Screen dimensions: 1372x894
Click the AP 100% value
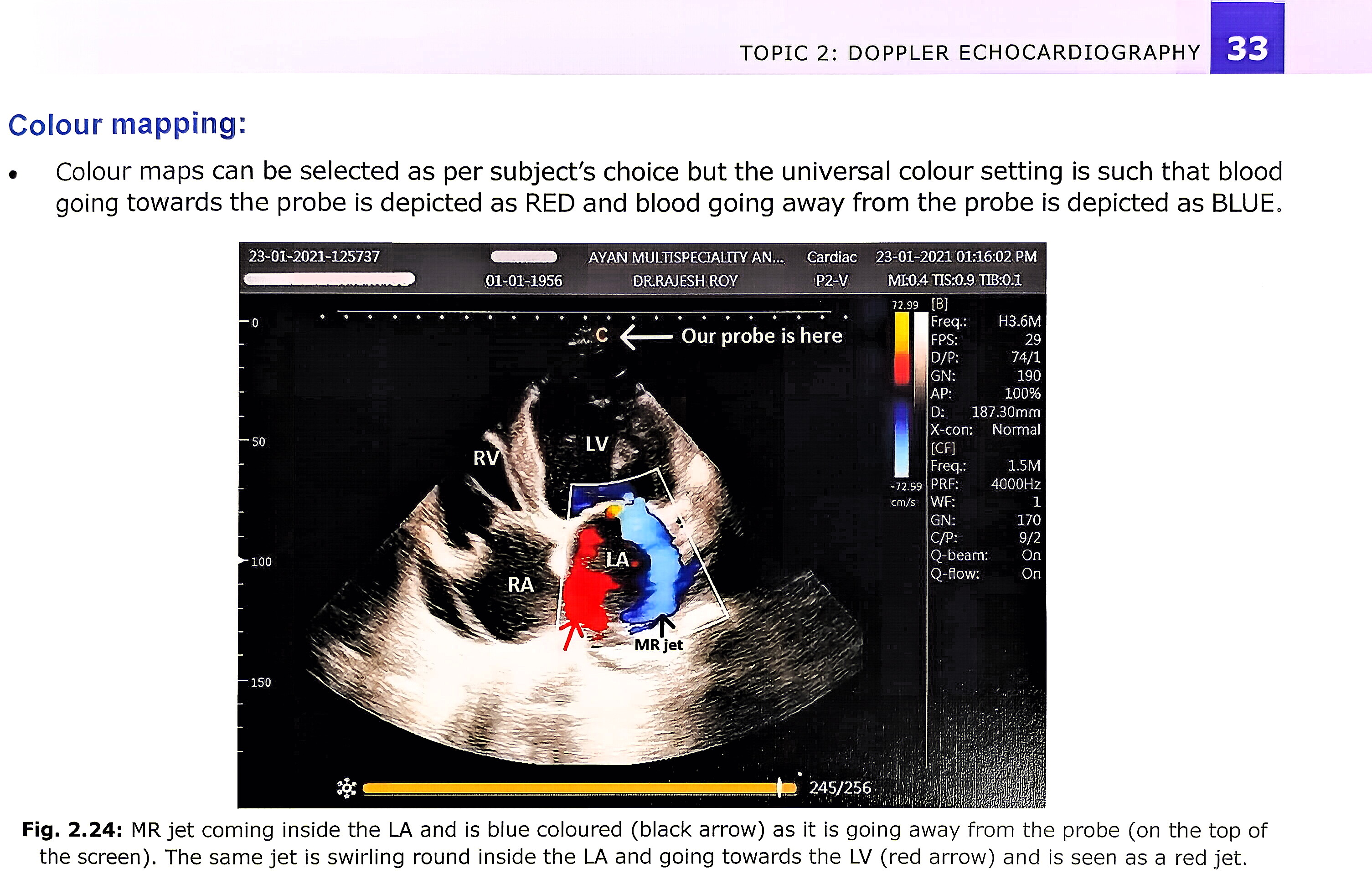point(1022,394)
